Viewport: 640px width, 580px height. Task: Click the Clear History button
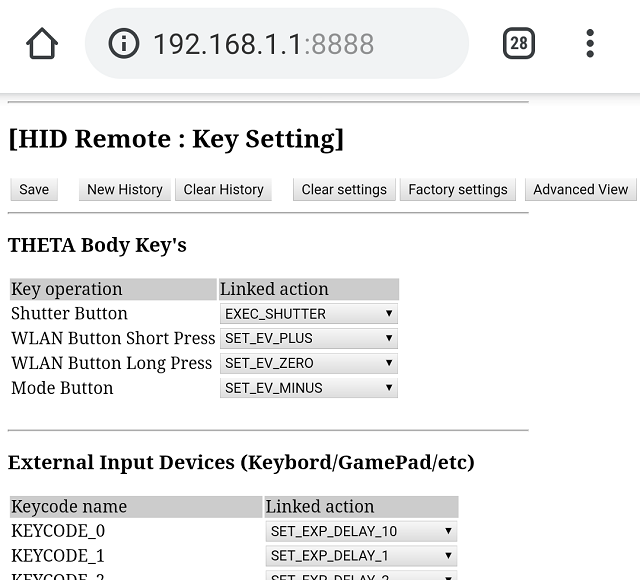(223, 189)
